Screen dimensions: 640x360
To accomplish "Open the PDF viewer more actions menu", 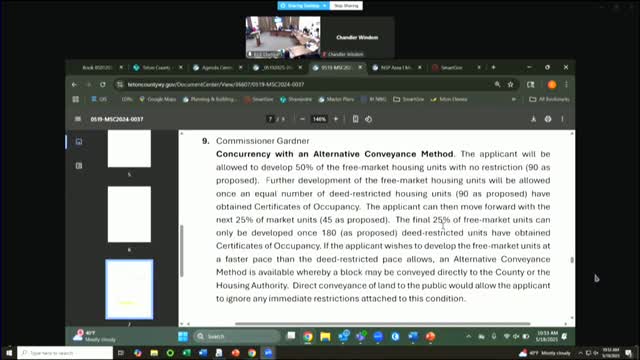I will pos(562,119).
